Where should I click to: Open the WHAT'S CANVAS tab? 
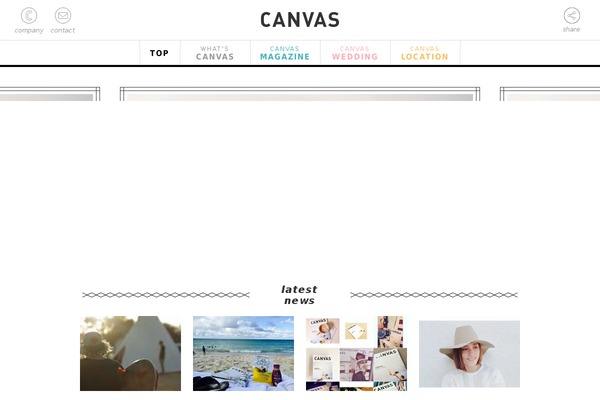click(215, 53)
